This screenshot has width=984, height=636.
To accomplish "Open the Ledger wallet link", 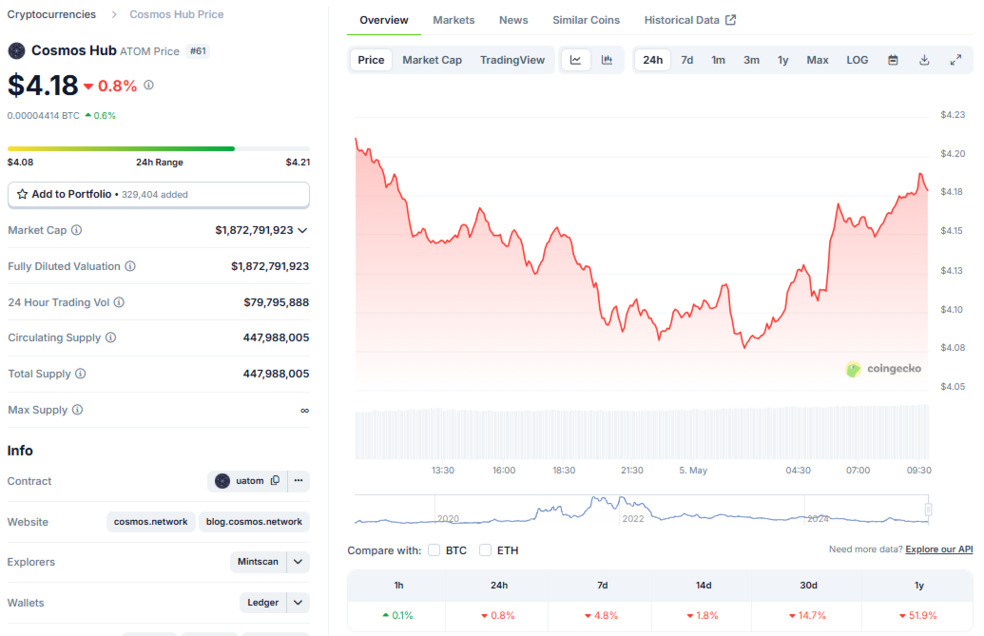I will click(263, 603).
